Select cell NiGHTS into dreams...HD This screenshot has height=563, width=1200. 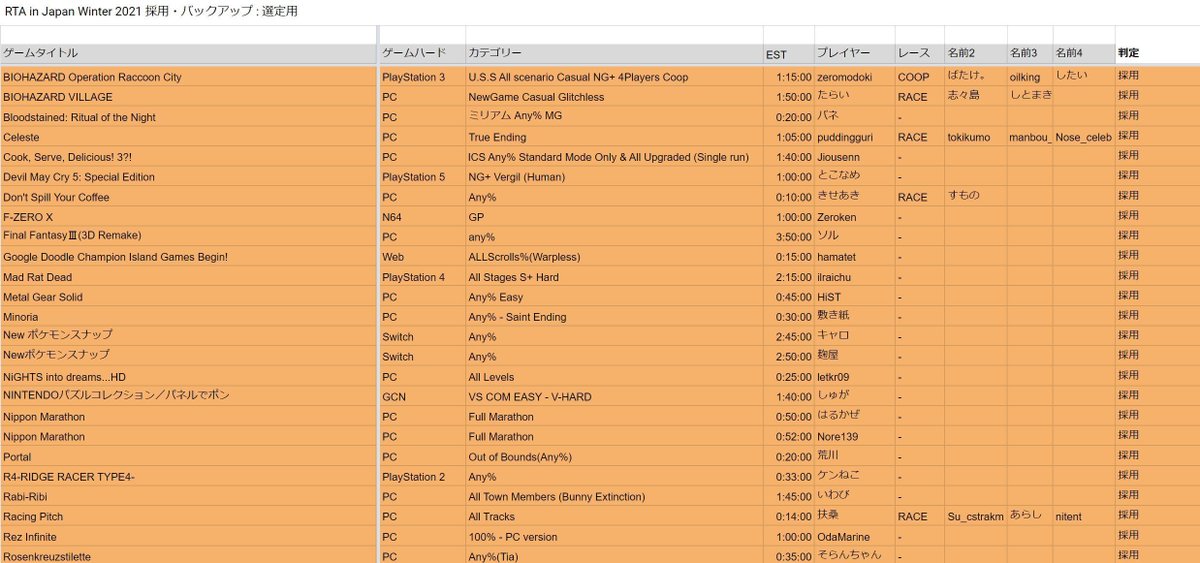tap(188, 376)
